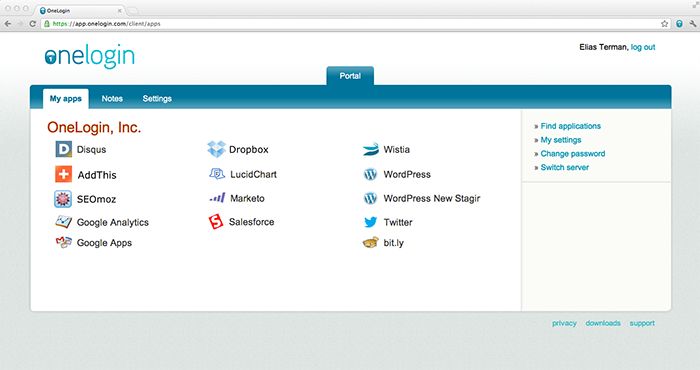Open the new browser tab button
700x370 pixels.
[133, 10]
